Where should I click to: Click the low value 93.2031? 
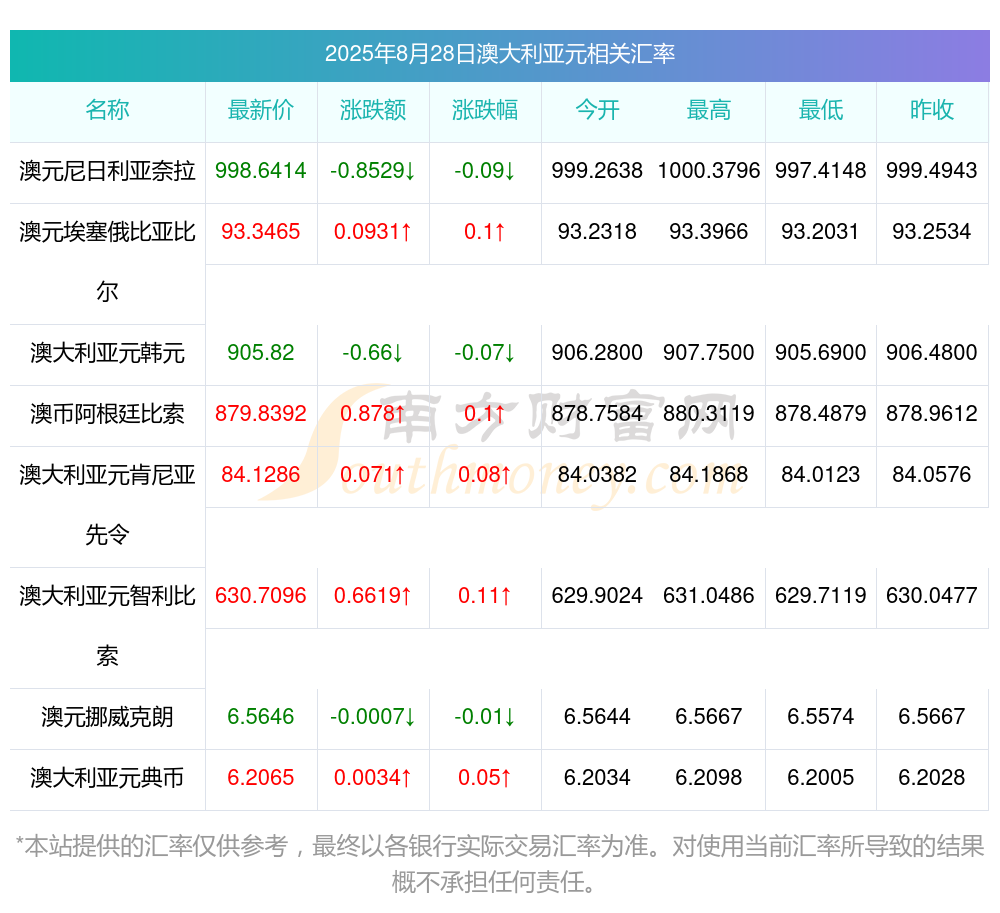pyautogui.click(x=821, y=231)
